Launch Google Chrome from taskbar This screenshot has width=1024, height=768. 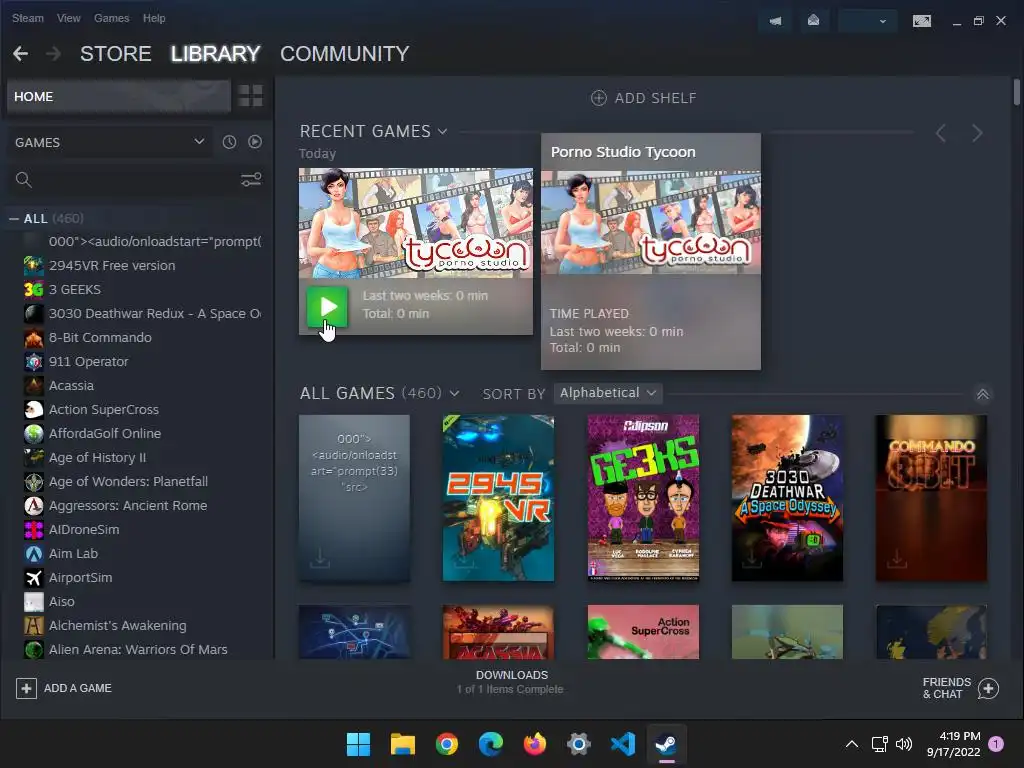point(447,744)
